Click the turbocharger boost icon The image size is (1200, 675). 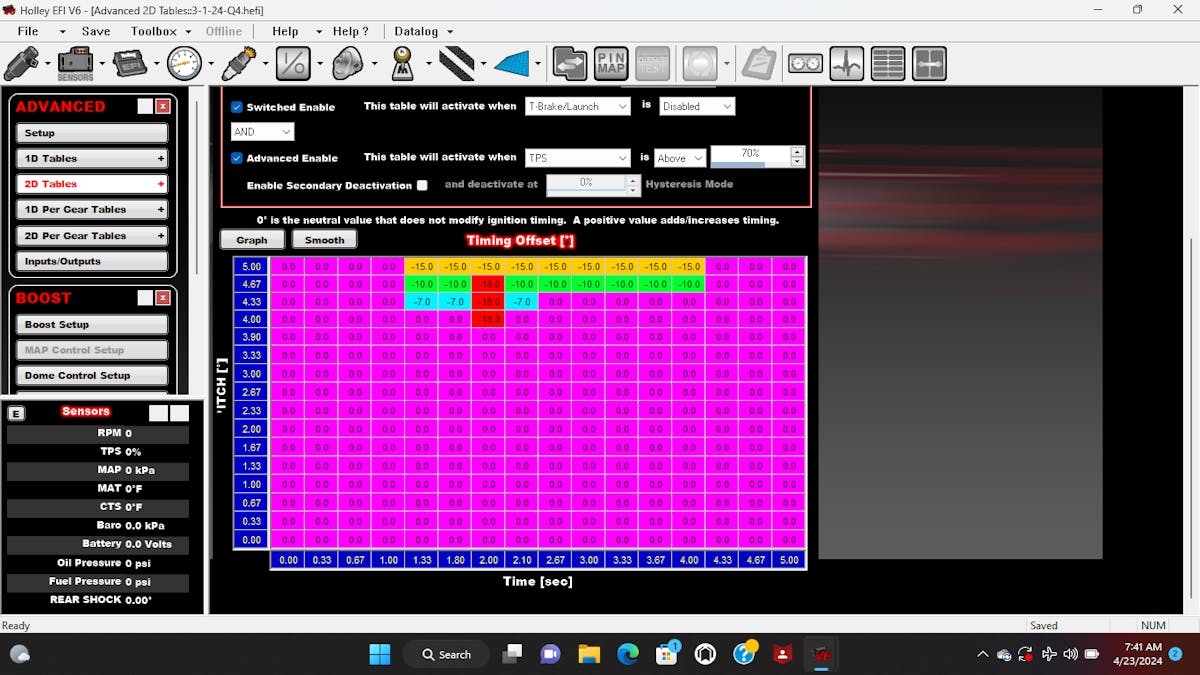347,63
